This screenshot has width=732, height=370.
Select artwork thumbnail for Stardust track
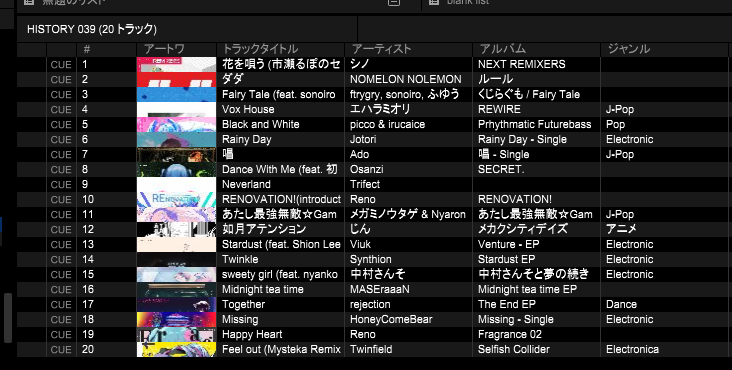pyautogui.click(x=176, y=244)
